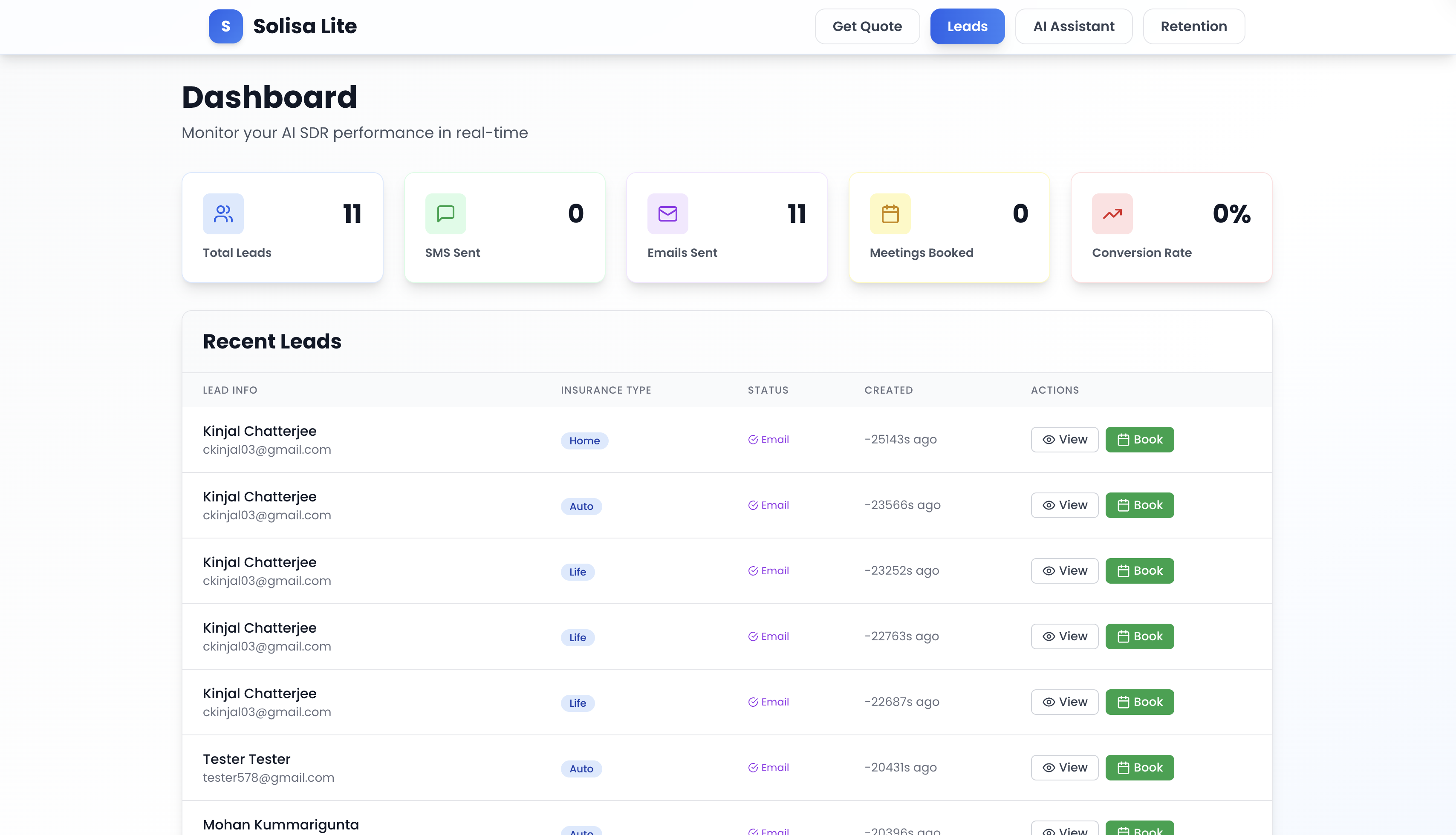Click the Meetings Booked calendar icon
This screenshot has width=1456, height=835.
890,214
